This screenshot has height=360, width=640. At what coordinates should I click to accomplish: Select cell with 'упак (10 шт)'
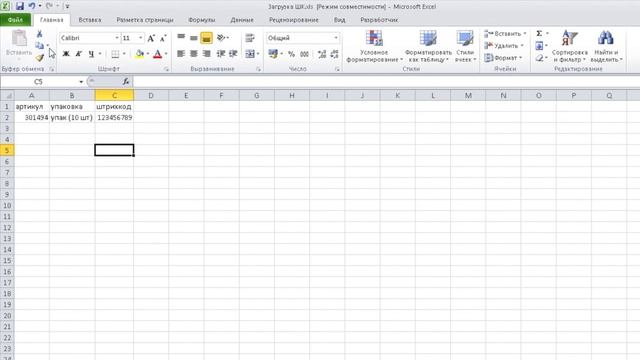pyautogui.click(x=72, y=118)
